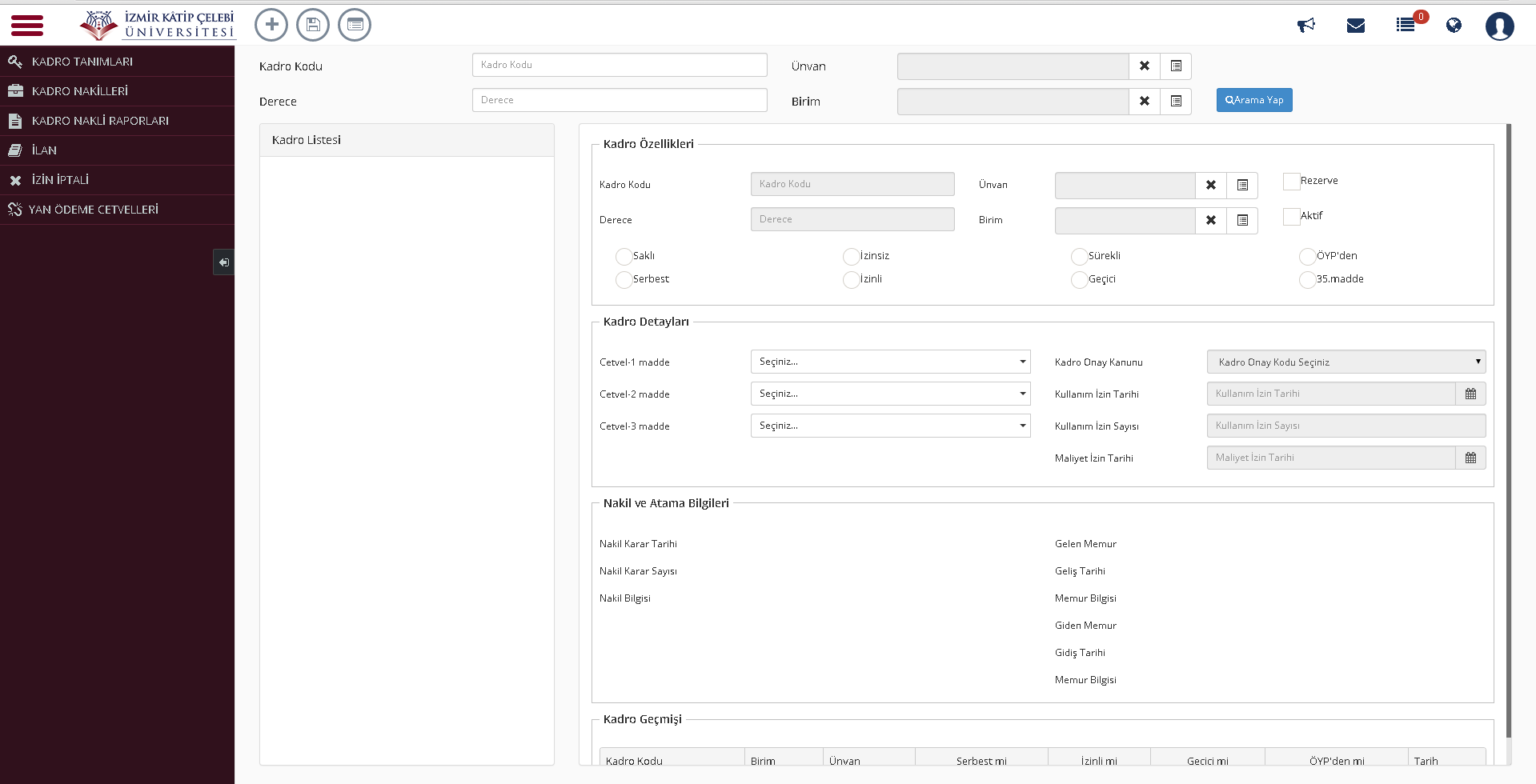
Task: Click the İzmir Kâtip Çelebi University logo
Action: click(158, 25)
